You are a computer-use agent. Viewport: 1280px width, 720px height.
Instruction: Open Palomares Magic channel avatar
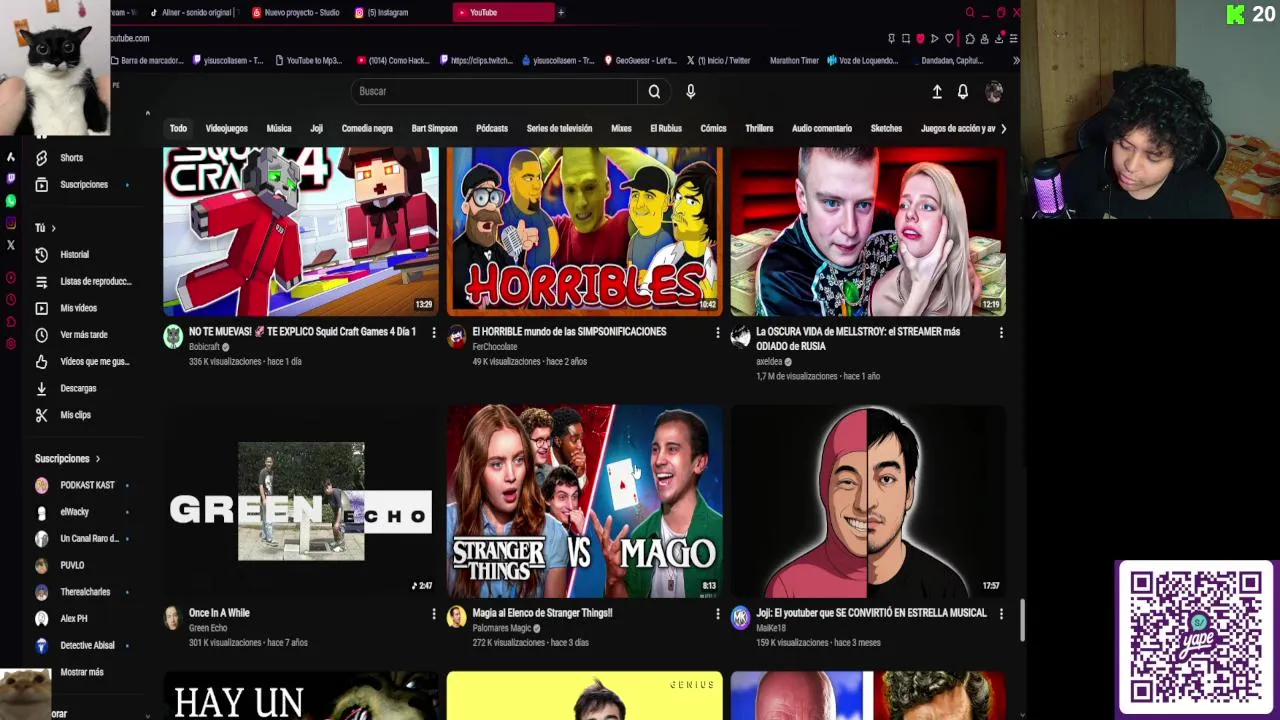[457, 617]
